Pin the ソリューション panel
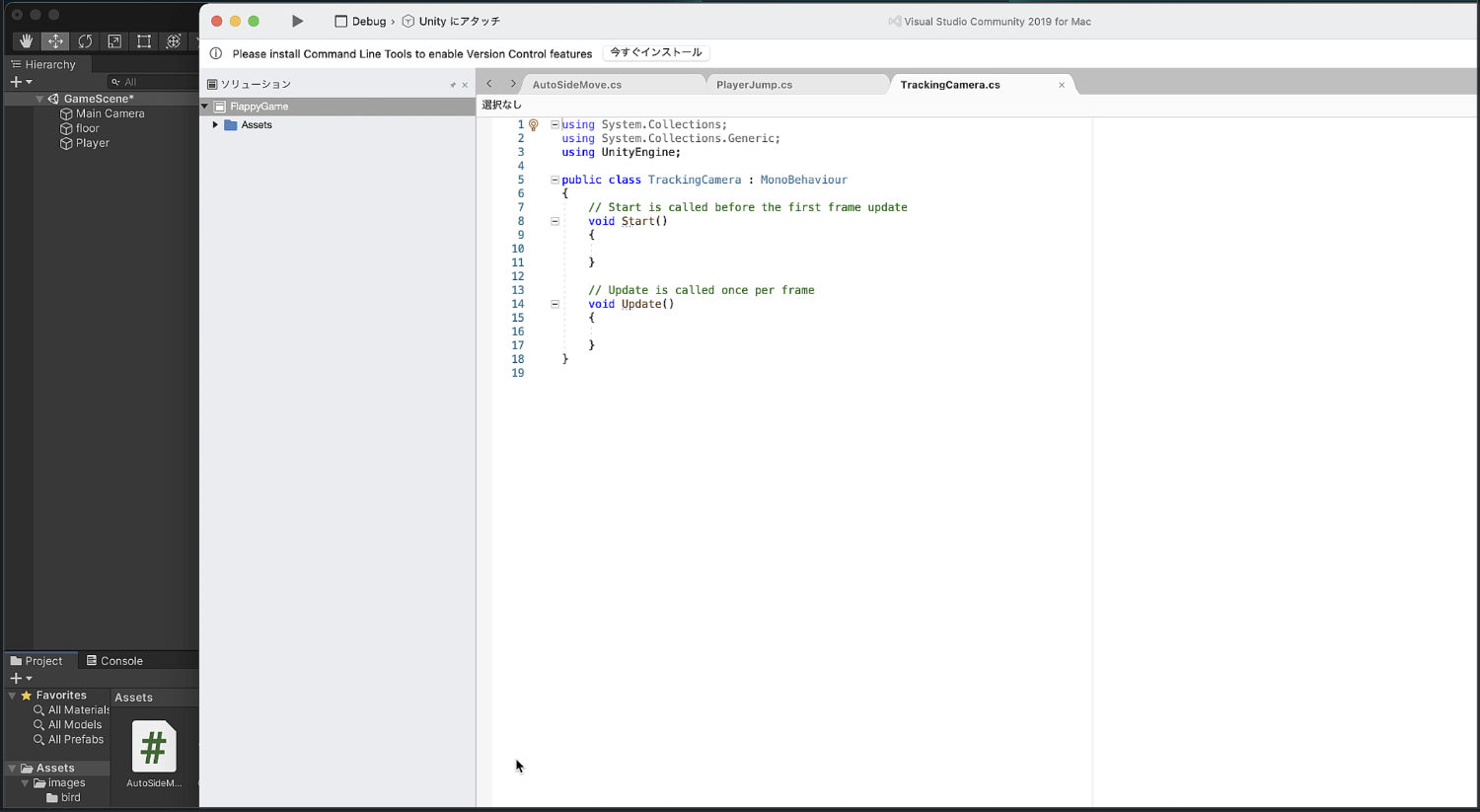 click(x=453, y=85)
